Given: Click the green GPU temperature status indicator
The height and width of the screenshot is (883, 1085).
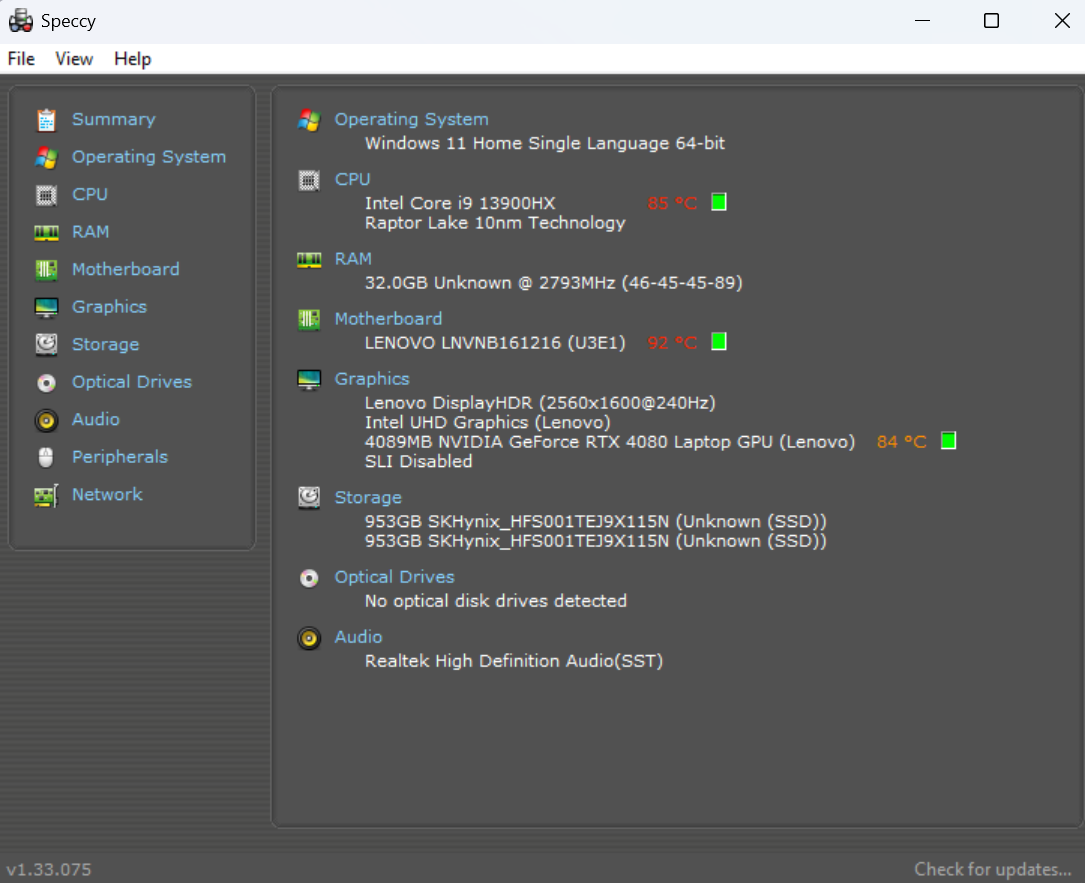Looking at the screenshot, I should (949, 441).
